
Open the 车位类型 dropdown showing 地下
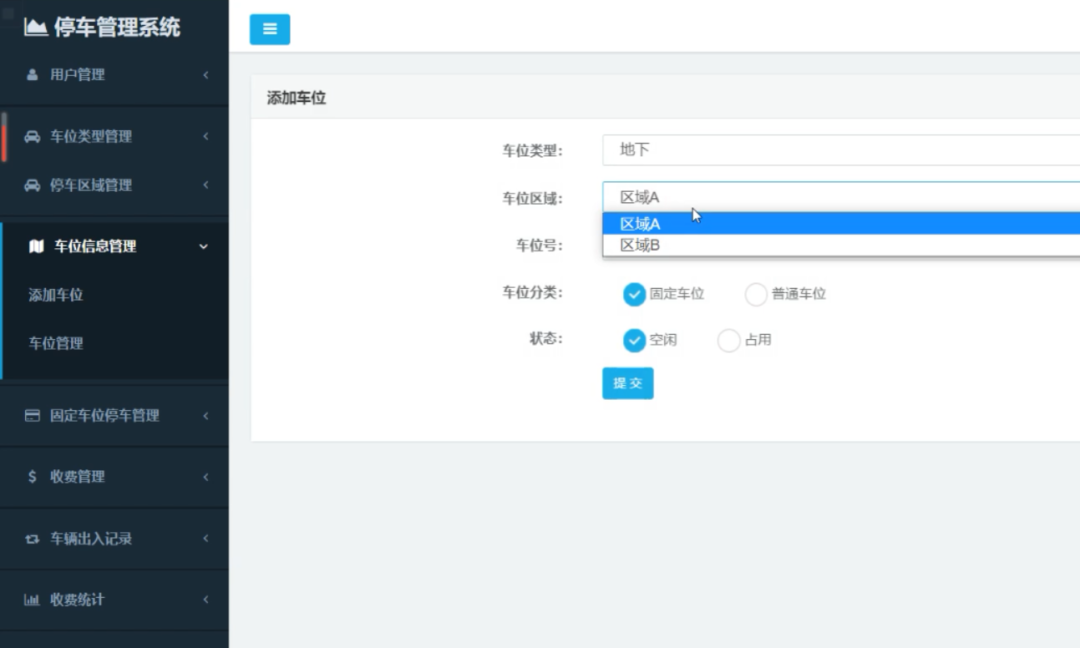pyautogui.click(x=841, y=150)
